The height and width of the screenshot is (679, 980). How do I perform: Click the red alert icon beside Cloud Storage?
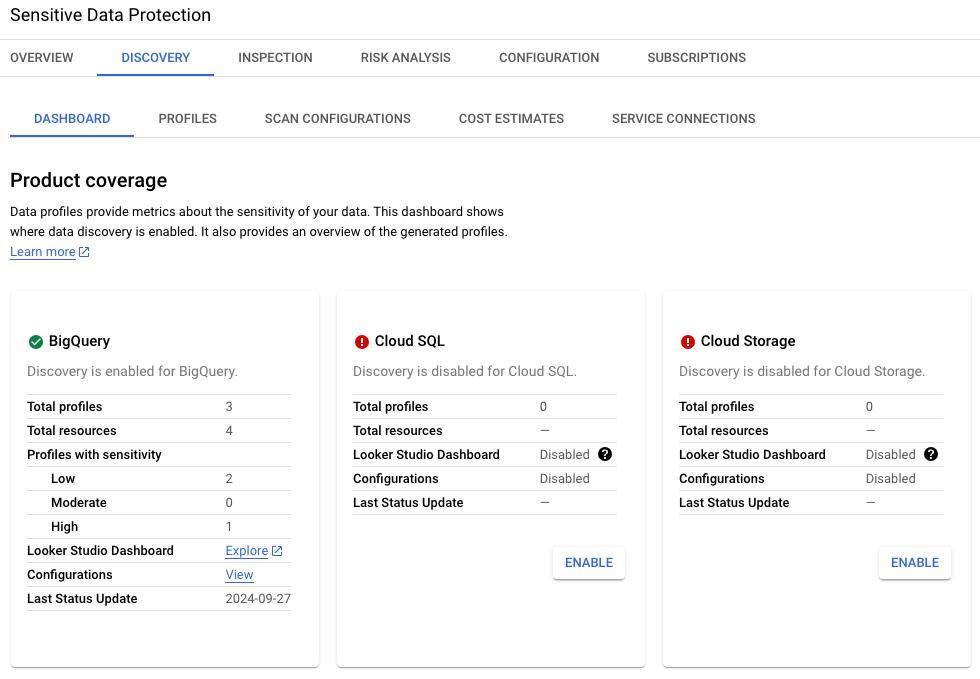coord(688,341)
